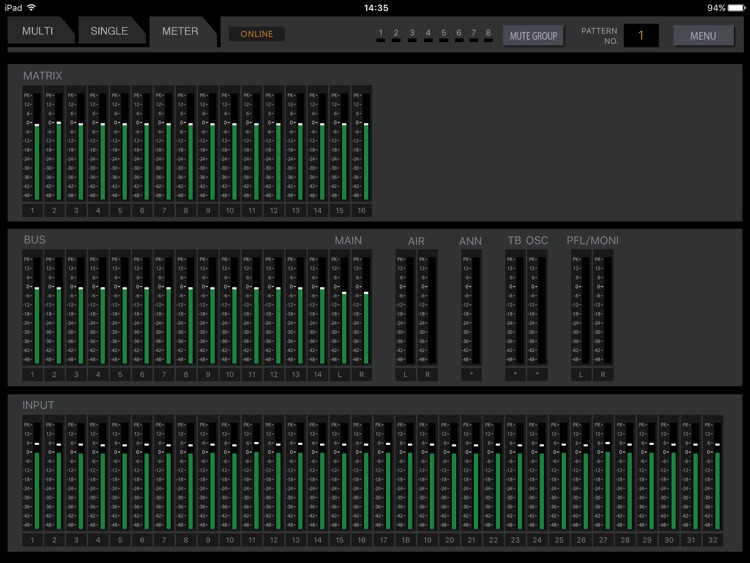
Task: Toggle mute group 6 indicator
Action: [459, 35]
